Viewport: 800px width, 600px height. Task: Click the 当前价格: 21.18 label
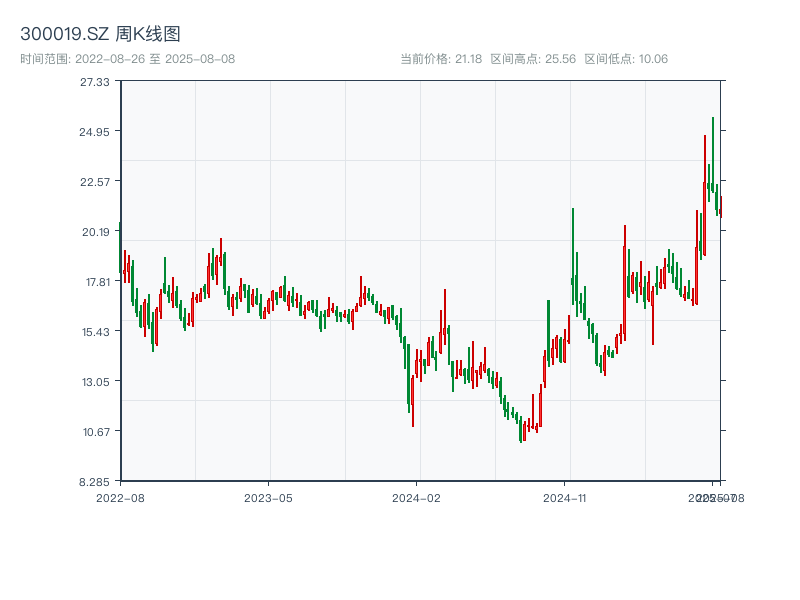[441, 59]
